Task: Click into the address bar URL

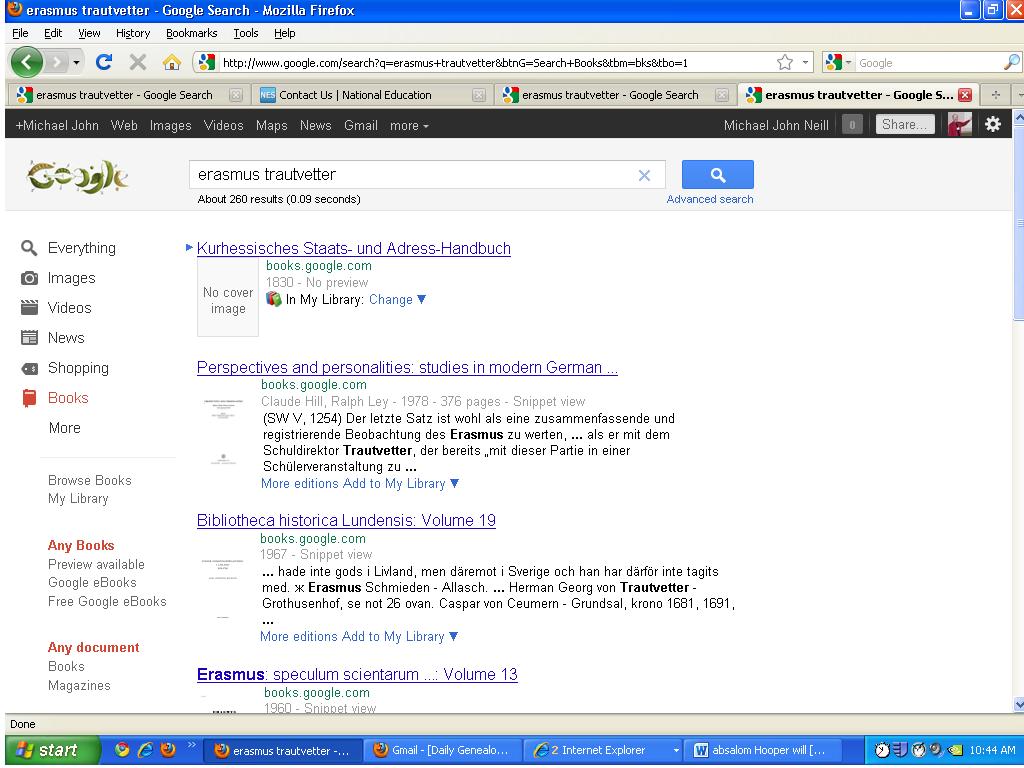Action: click(x=496, y=63)
